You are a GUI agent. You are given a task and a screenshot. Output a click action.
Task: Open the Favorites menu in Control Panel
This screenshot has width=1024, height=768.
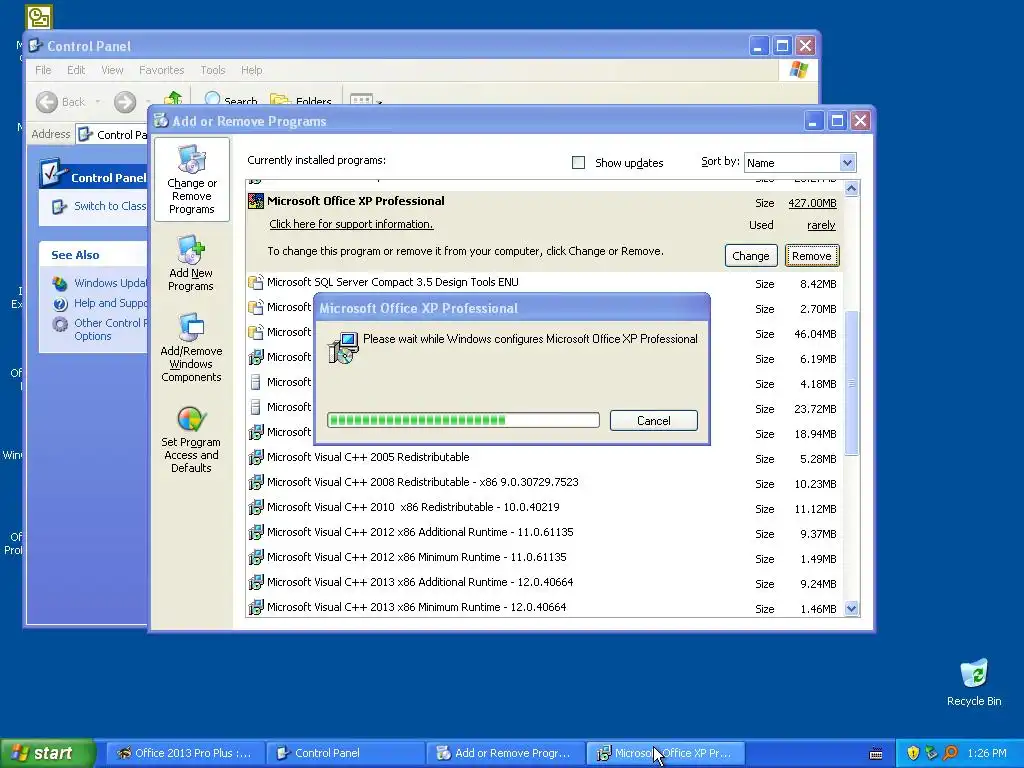[x=161, y=70]
